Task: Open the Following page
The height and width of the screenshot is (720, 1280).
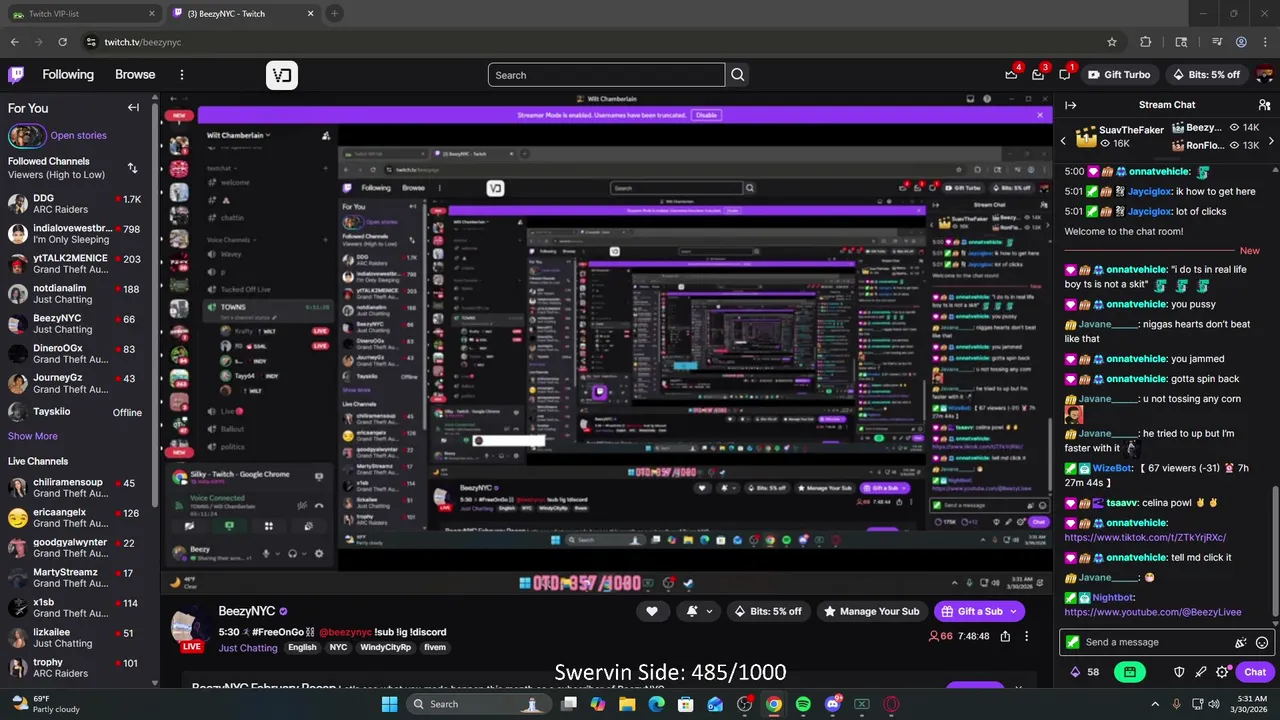Action: [68, 75]
